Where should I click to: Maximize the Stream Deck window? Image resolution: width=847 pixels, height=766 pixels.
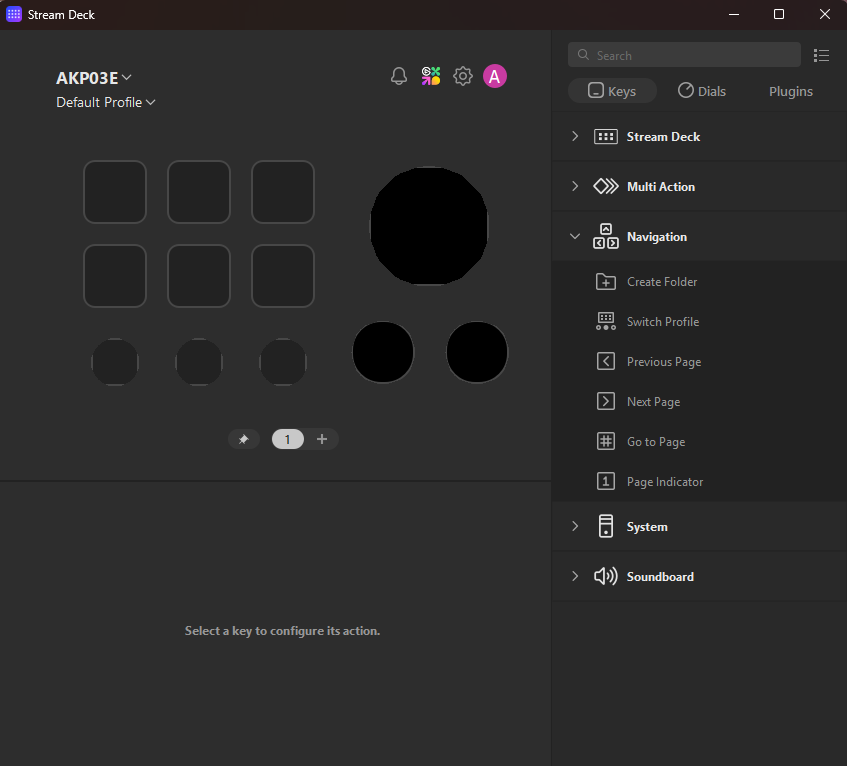779,15
